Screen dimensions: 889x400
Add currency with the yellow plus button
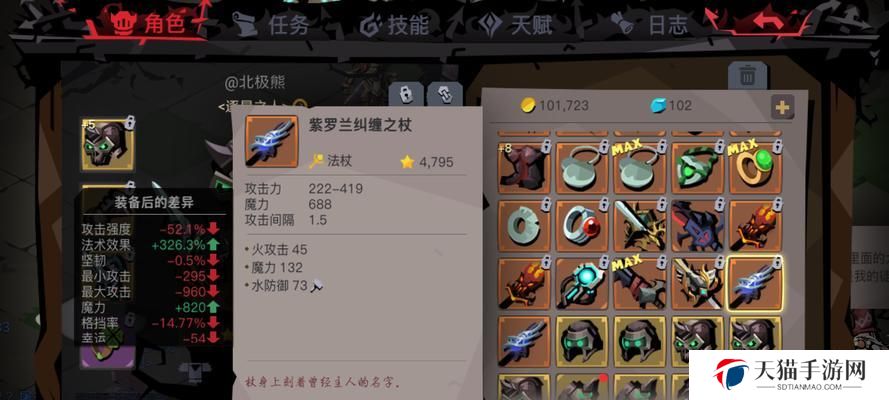click(782, 107)
